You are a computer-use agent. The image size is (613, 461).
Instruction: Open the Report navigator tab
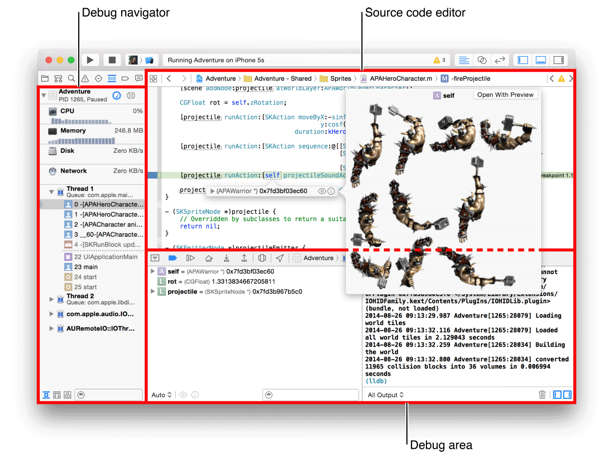pyautogui.click(x=139, y=79)
